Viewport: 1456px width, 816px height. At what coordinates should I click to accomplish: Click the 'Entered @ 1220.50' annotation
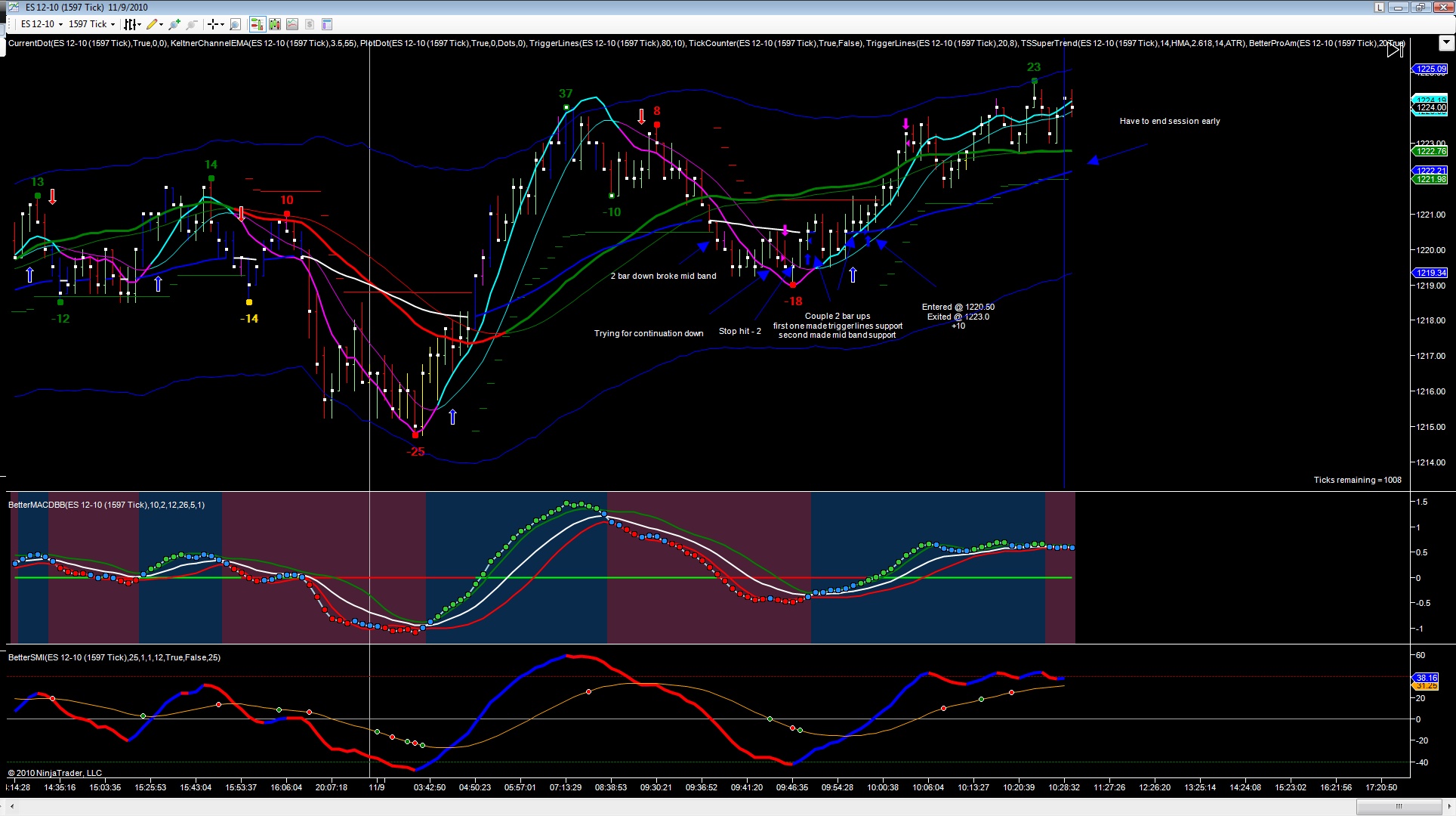click(958, 307)
